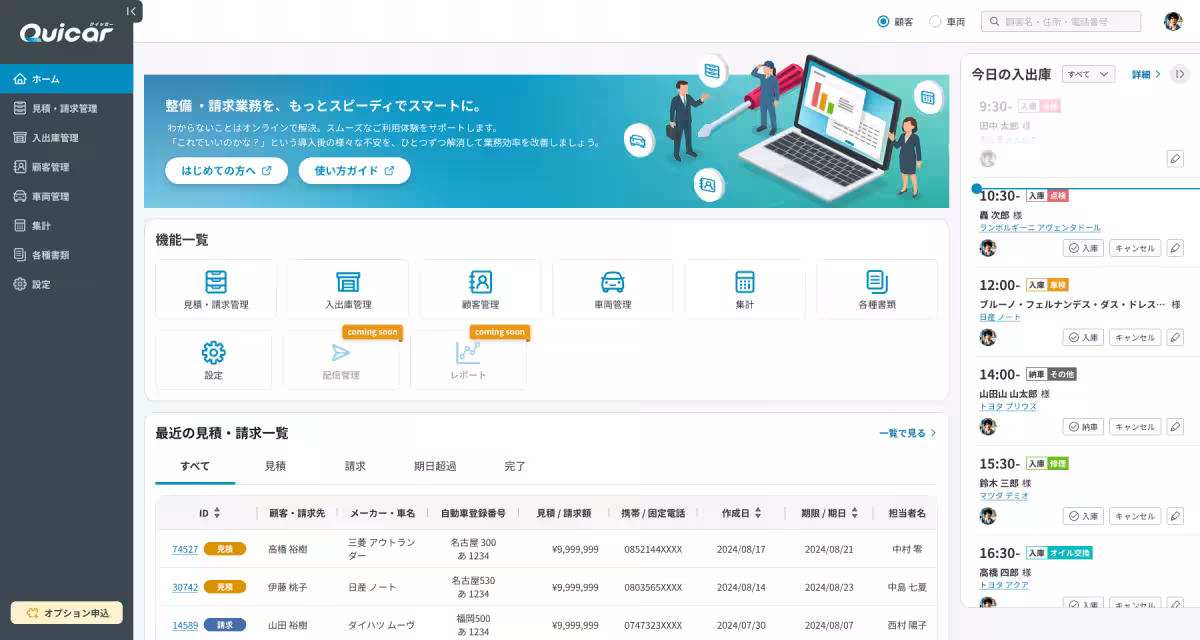Open the 車両管理 car icon tile
Image resolution: width=1200 pixels, height=640 pixels.
(x=612, y=282)
